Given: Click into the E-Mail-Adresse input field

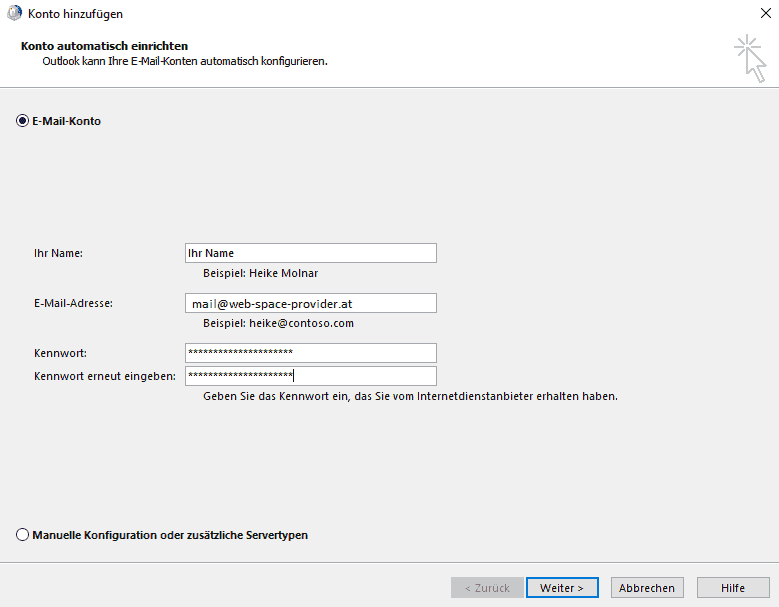Looking at the screenshot, I should (x=310, y=303).
